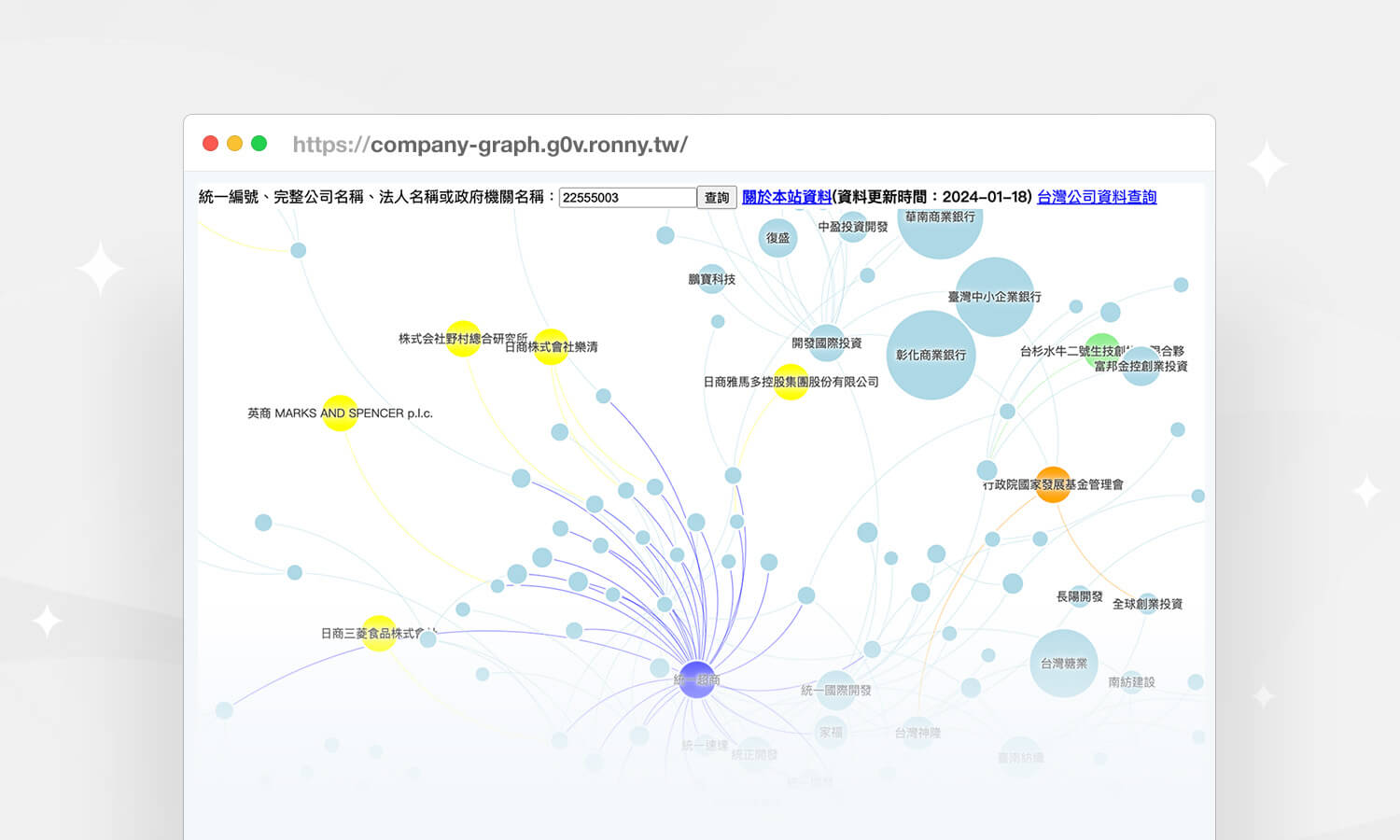The width and height of the screenshot is (1400, 840).
Task: Focus the company ID input field
Action: click(x=626, y=197)
